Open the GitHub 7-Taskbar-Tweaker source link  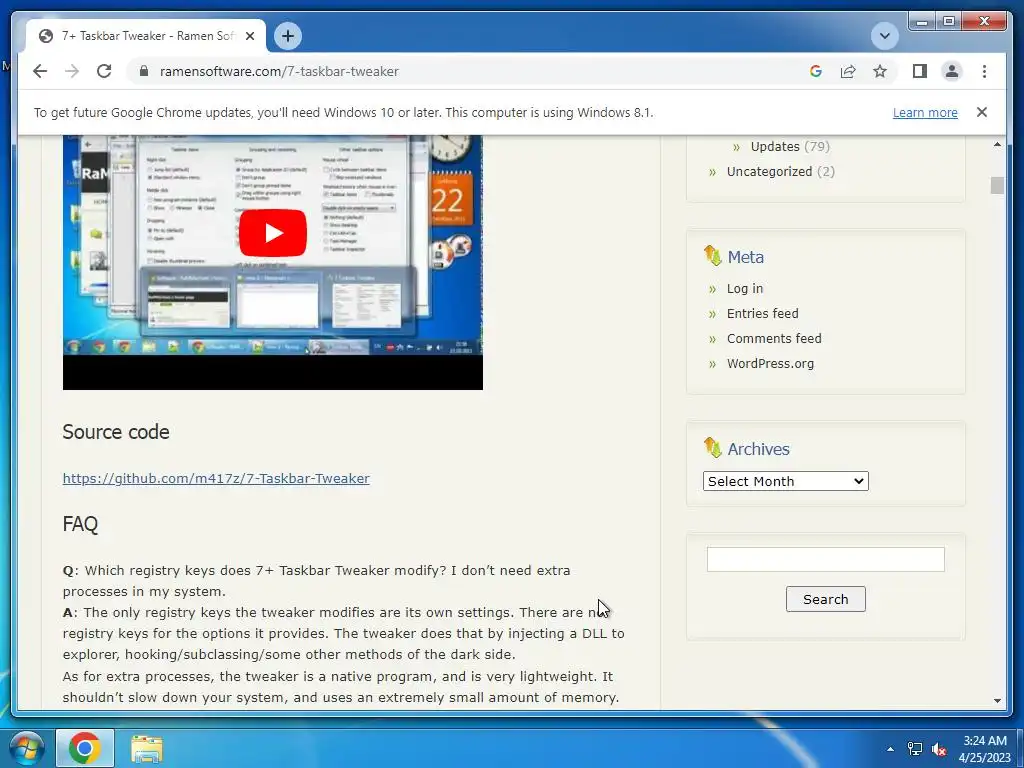click(x=216, y=478)
